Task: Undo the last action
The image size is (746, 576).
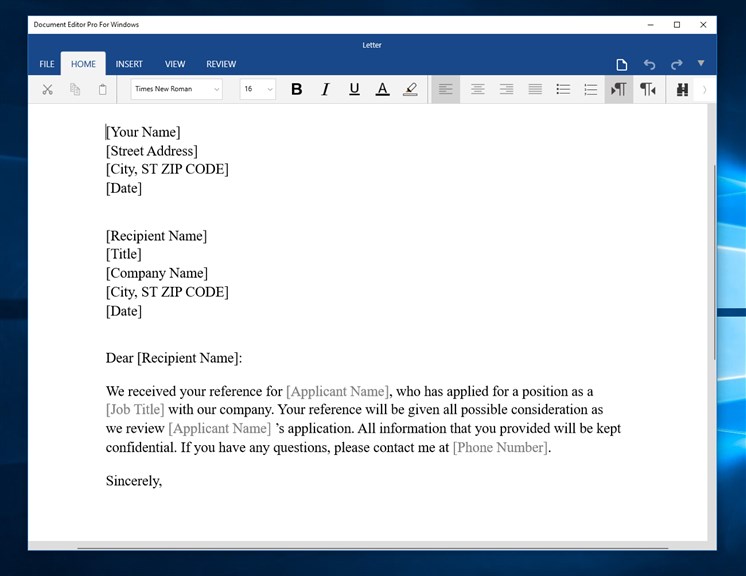Action: (x=649, y=64)
